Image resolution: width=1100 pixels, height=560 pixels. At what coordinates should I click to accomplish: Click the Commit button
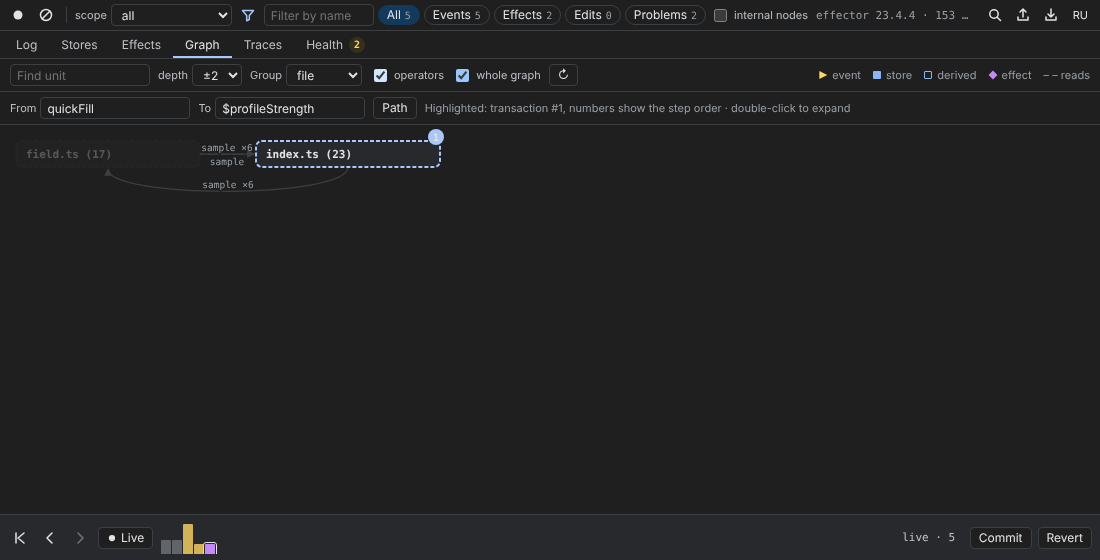pyautogui.click(x=1000, y=538)
